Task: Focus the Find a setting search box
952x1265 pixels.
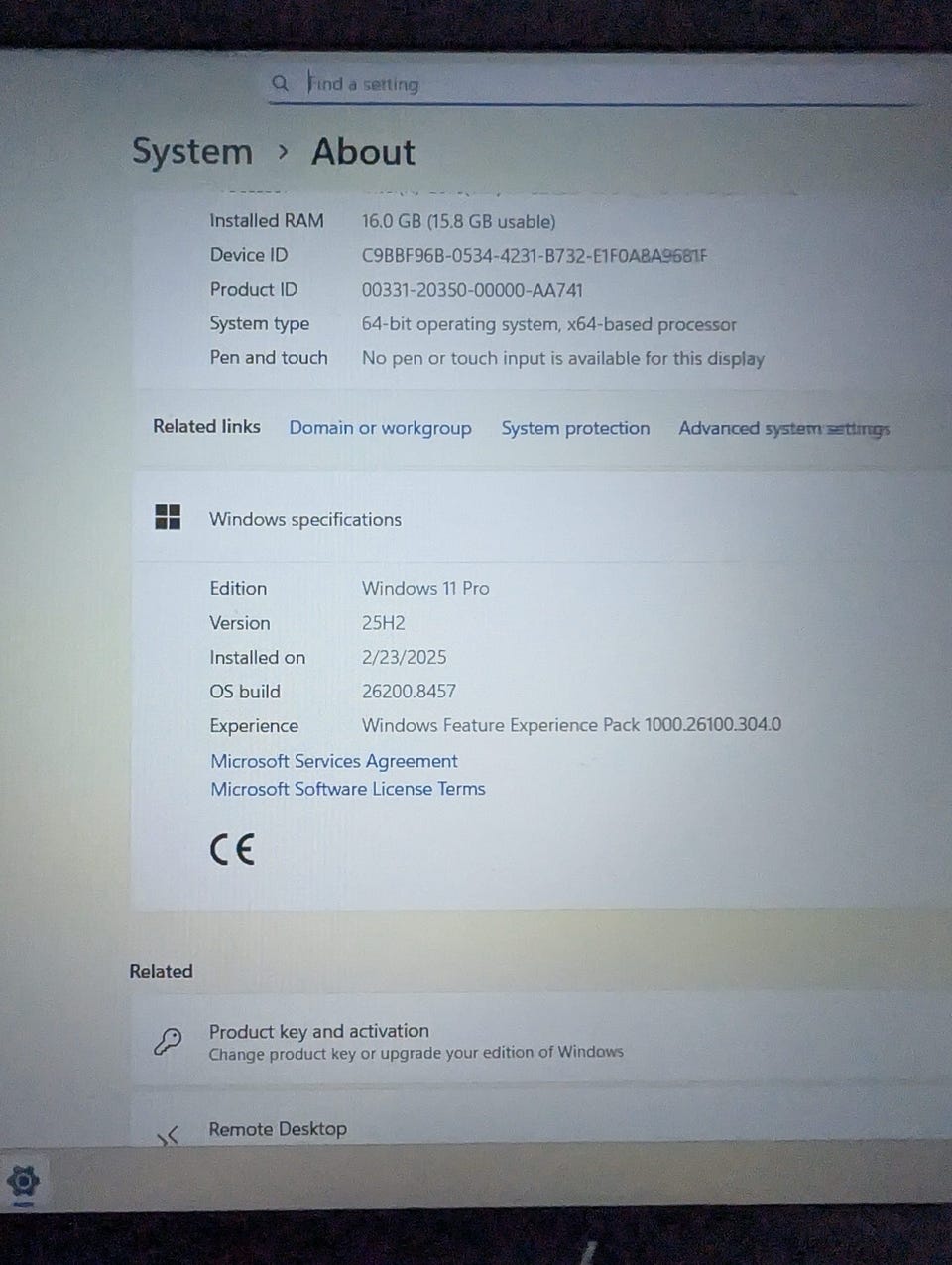Action: click(x=595, y=84)
